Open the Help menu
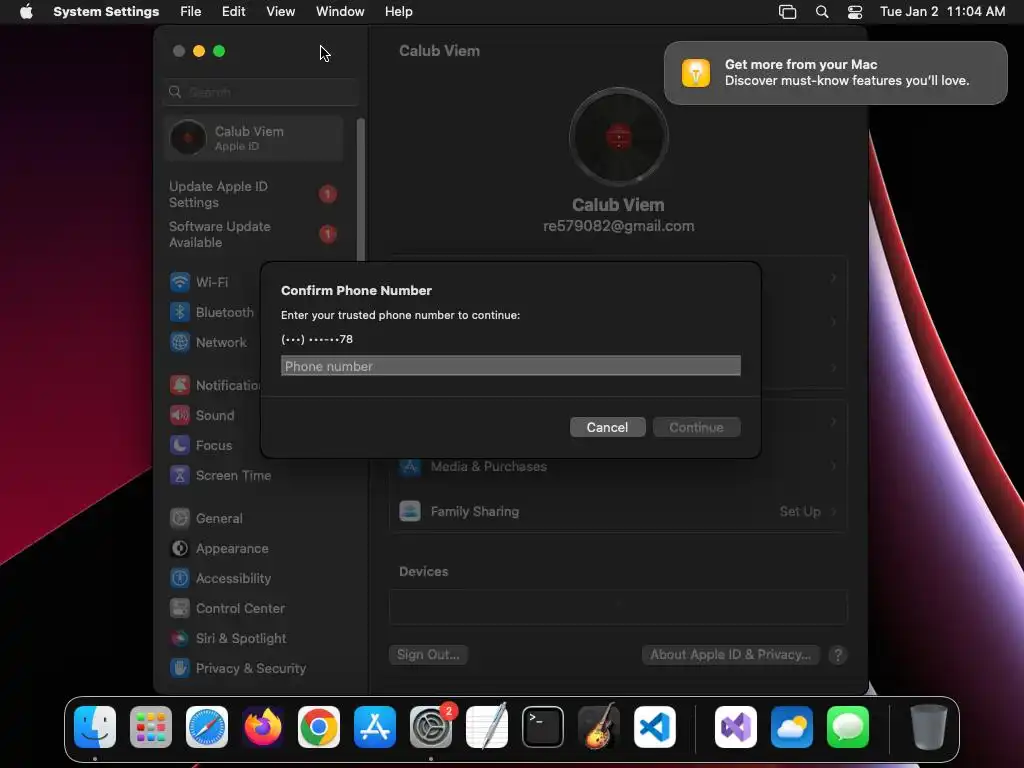The height and width of the screenshot is (768, 1024). [398, 12]
